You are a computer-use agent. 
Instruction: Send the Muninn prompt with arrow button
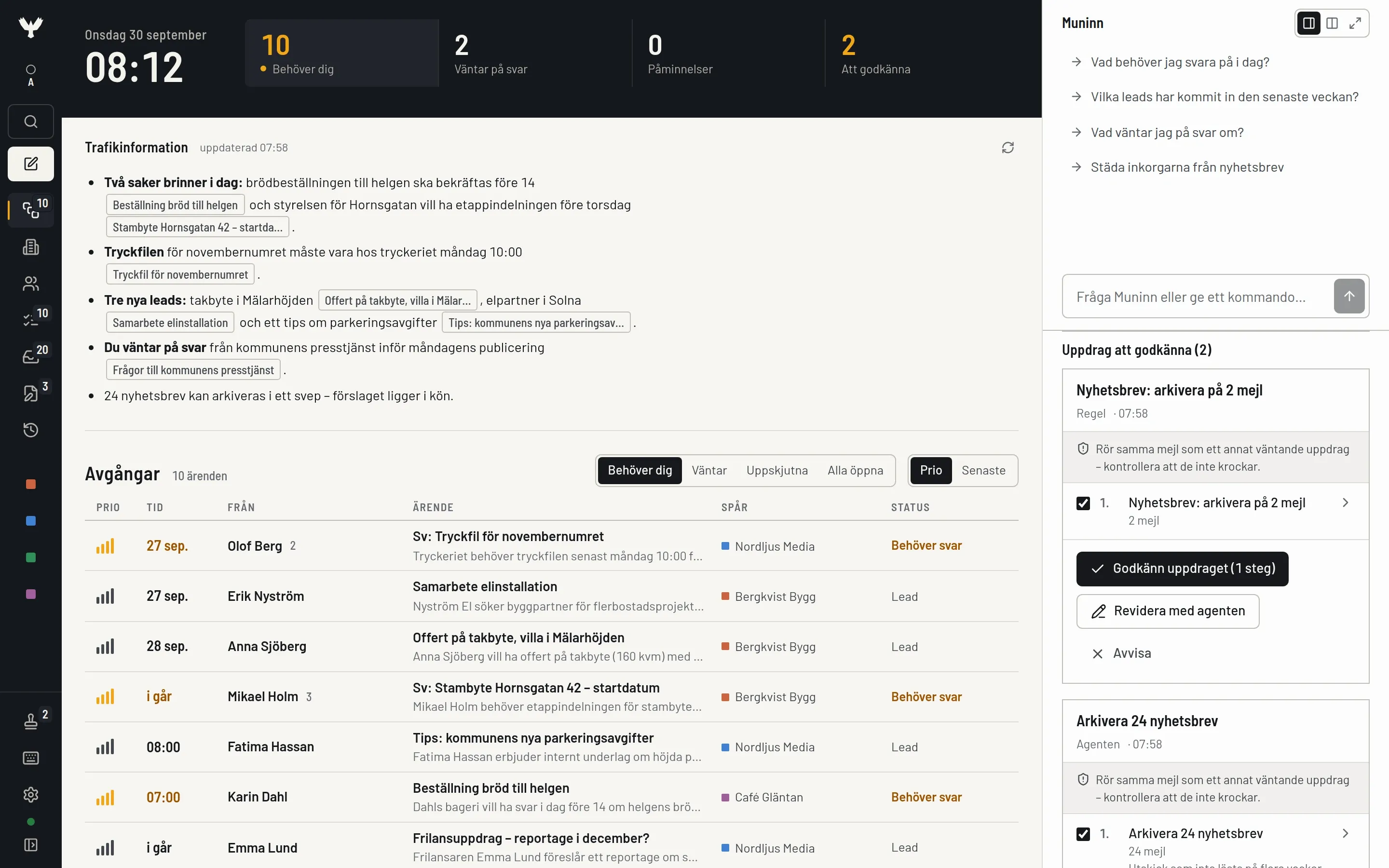[1349, 296]
